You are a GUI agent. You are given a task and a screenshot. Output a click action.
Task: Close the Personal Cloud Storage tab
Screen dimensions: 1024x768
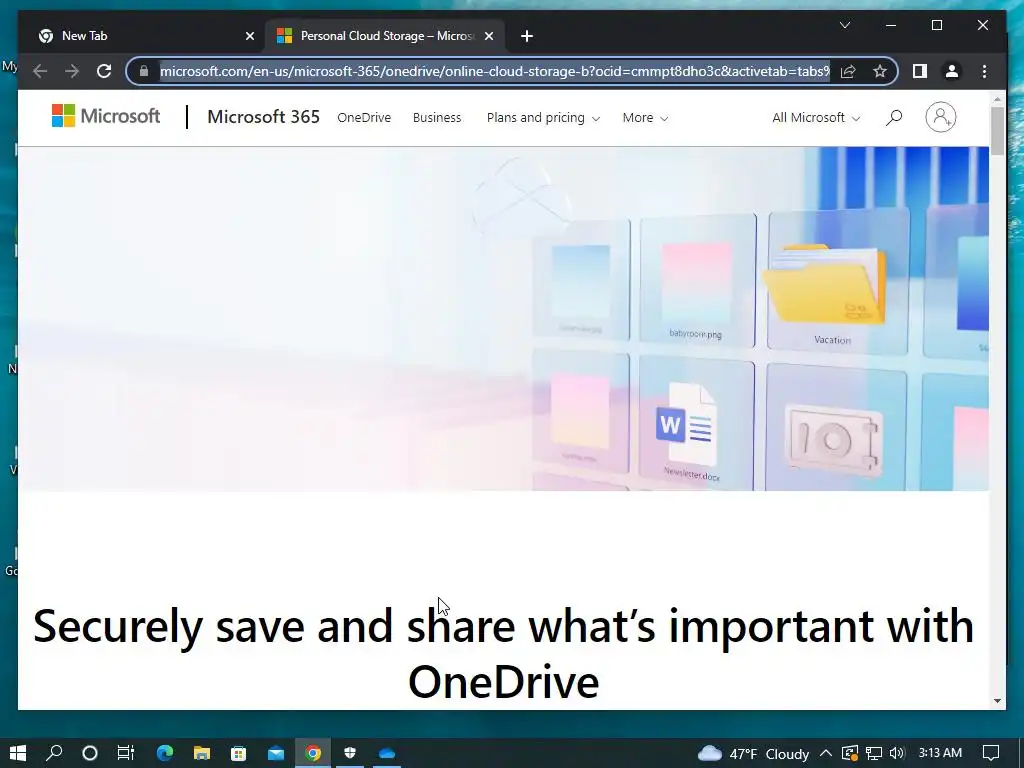click(x=488, y=36)
